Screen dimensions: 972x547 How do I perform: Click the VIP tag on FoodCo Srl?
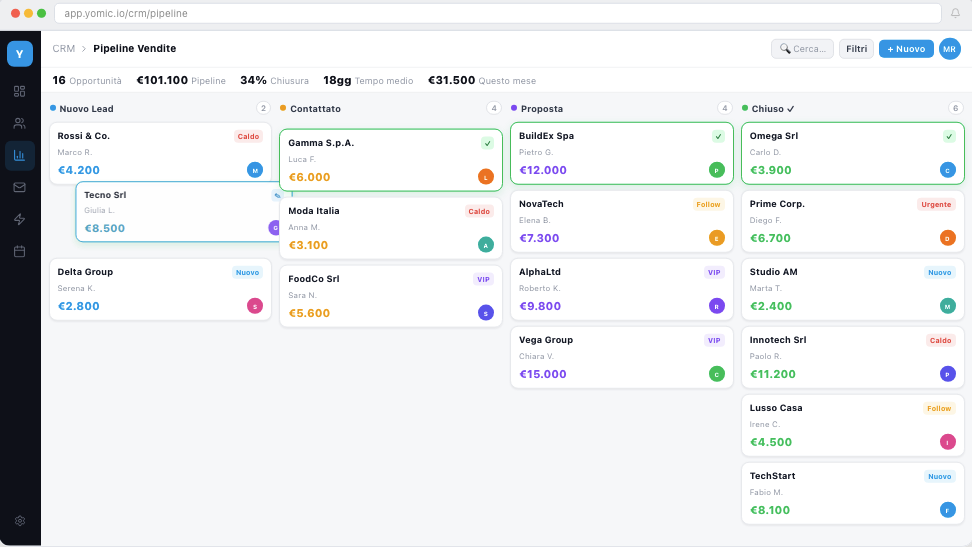(484, 279)
